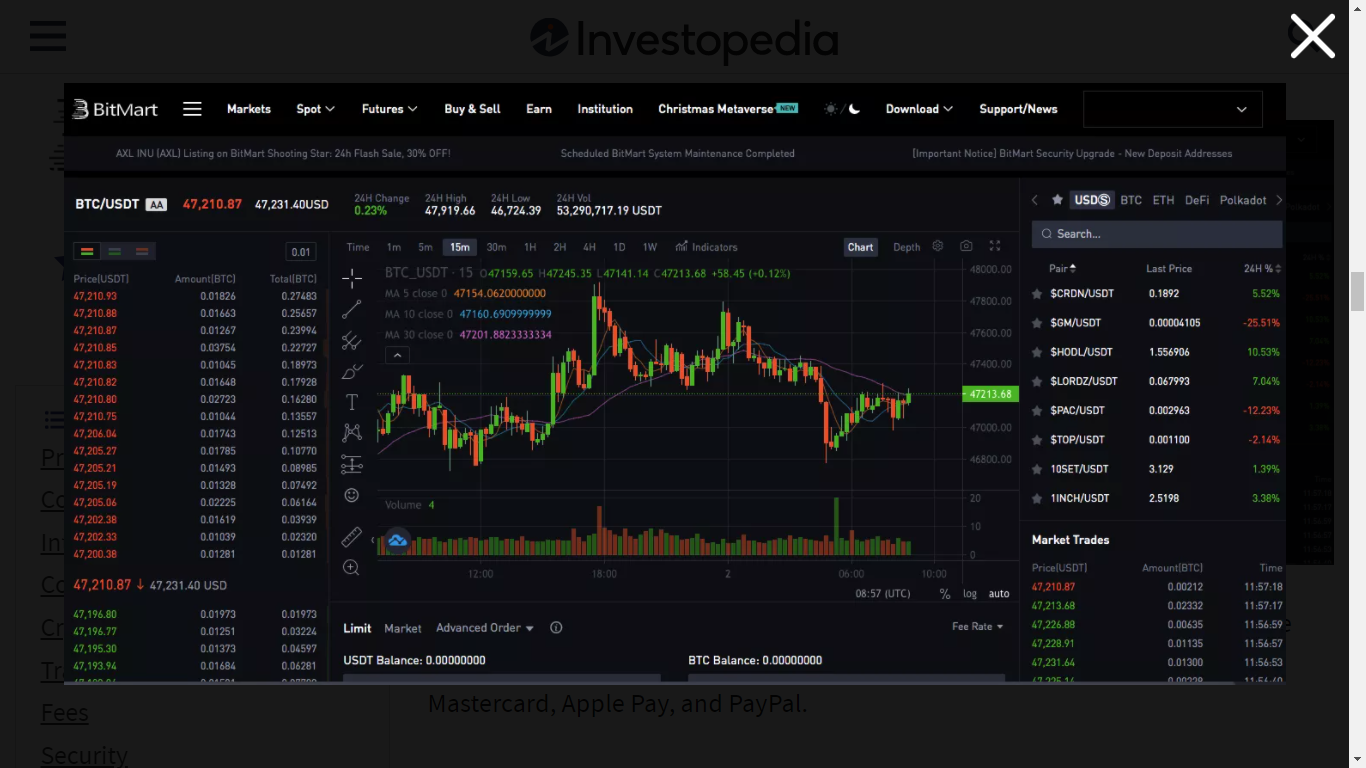Select the prediction and measurement tool
The width and height of the screenshot is (1366, 768).
[x=352, y=464]
